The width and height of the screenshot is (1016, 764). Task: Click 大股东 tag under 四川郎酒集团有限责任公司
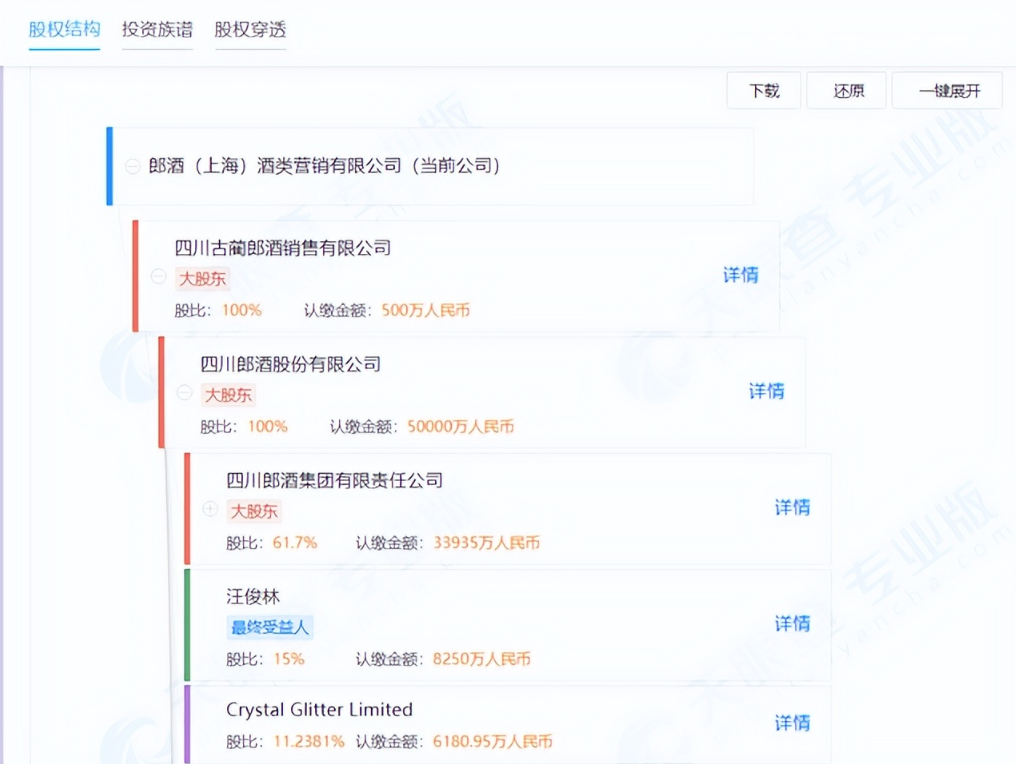[254, 511]
